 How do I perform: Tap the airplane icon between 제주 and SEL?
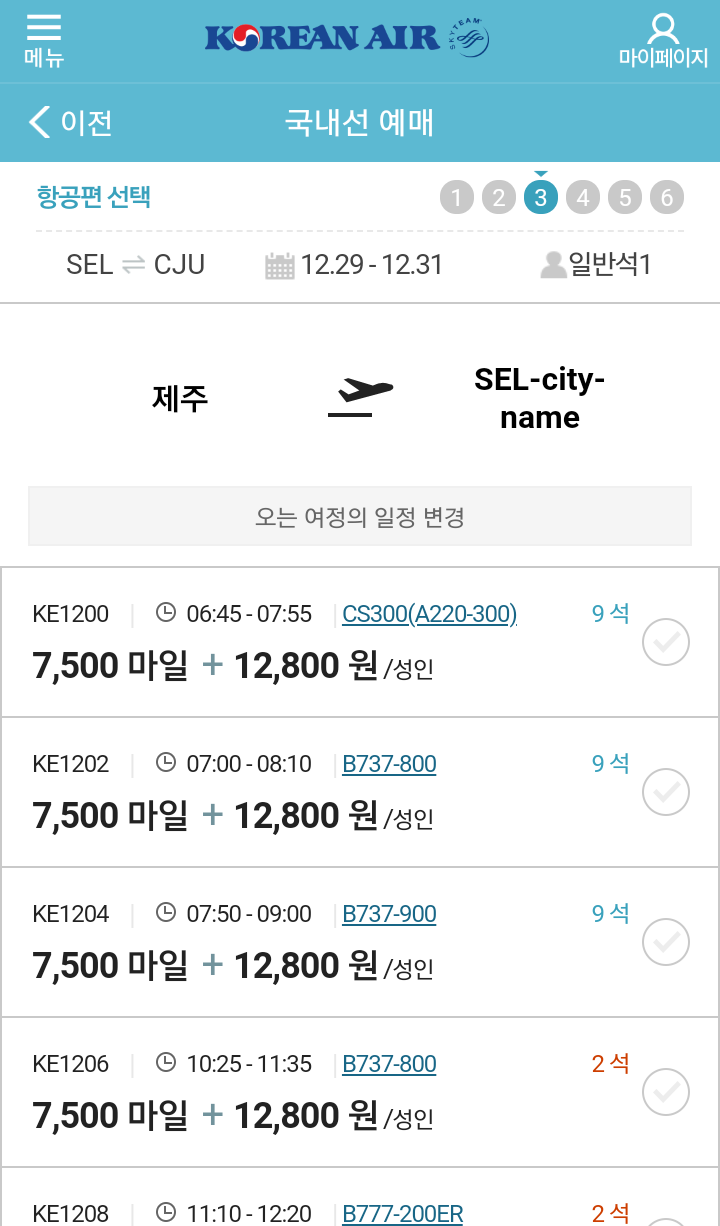360,397
